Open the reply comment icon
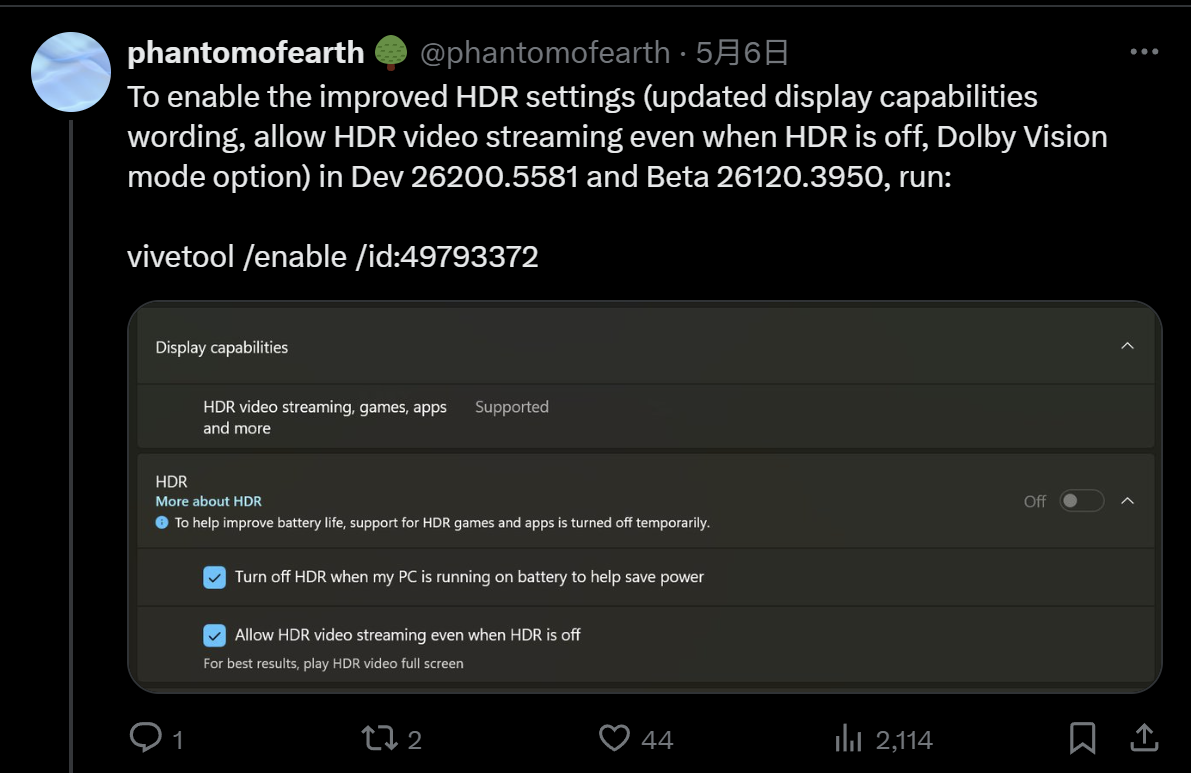Image resolution: width=1191 pixels, height=773 pixels. pyautogui.click(x=146, y=738)
